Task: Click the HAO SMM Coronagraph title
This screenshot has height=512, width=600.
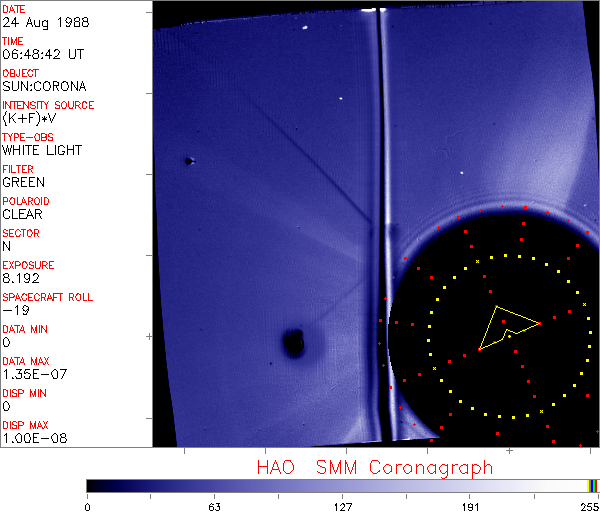Action: click(374, 468)
